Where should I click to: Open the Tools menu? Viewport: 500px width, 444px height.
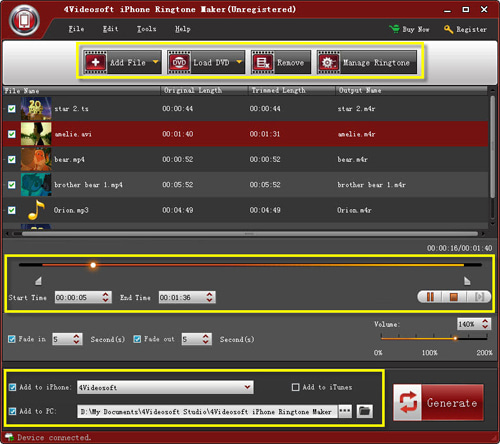pos(146,29)
